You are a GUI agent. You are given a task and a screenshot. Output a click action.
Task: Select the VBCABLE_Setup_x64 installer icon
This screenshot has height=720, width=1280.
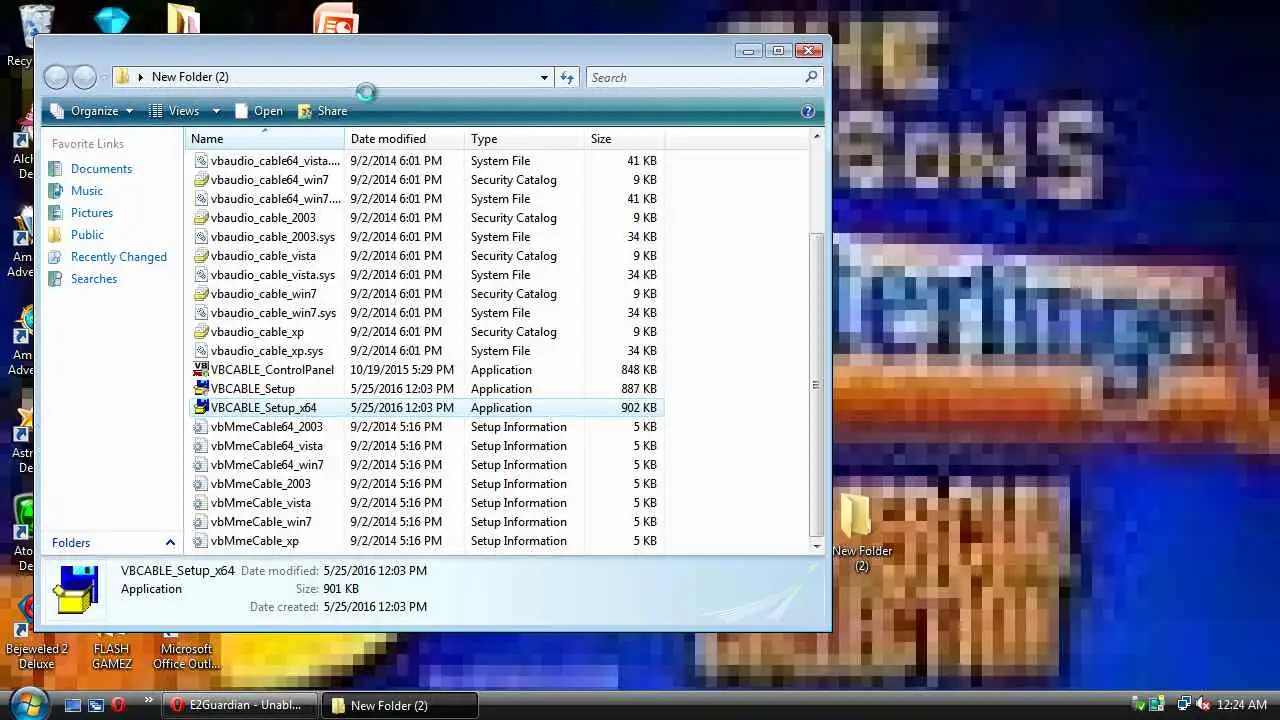(201, 407)
